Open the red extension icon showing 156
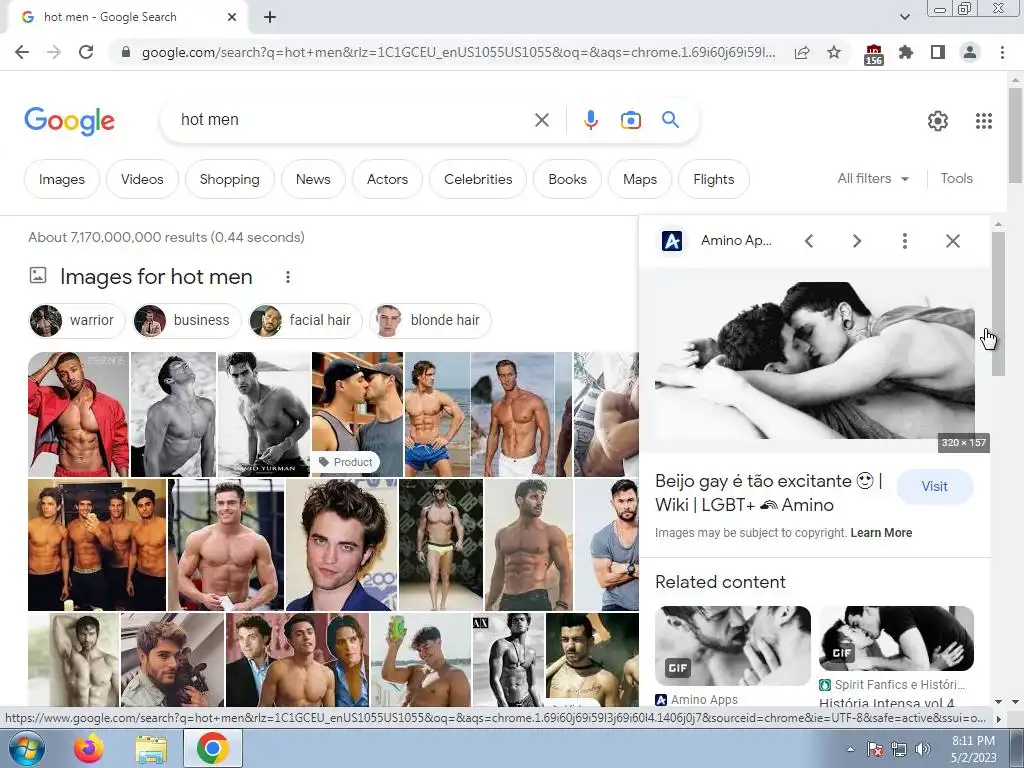The image size is (1024, 768). pyautogui.click(x=873, y=54)
